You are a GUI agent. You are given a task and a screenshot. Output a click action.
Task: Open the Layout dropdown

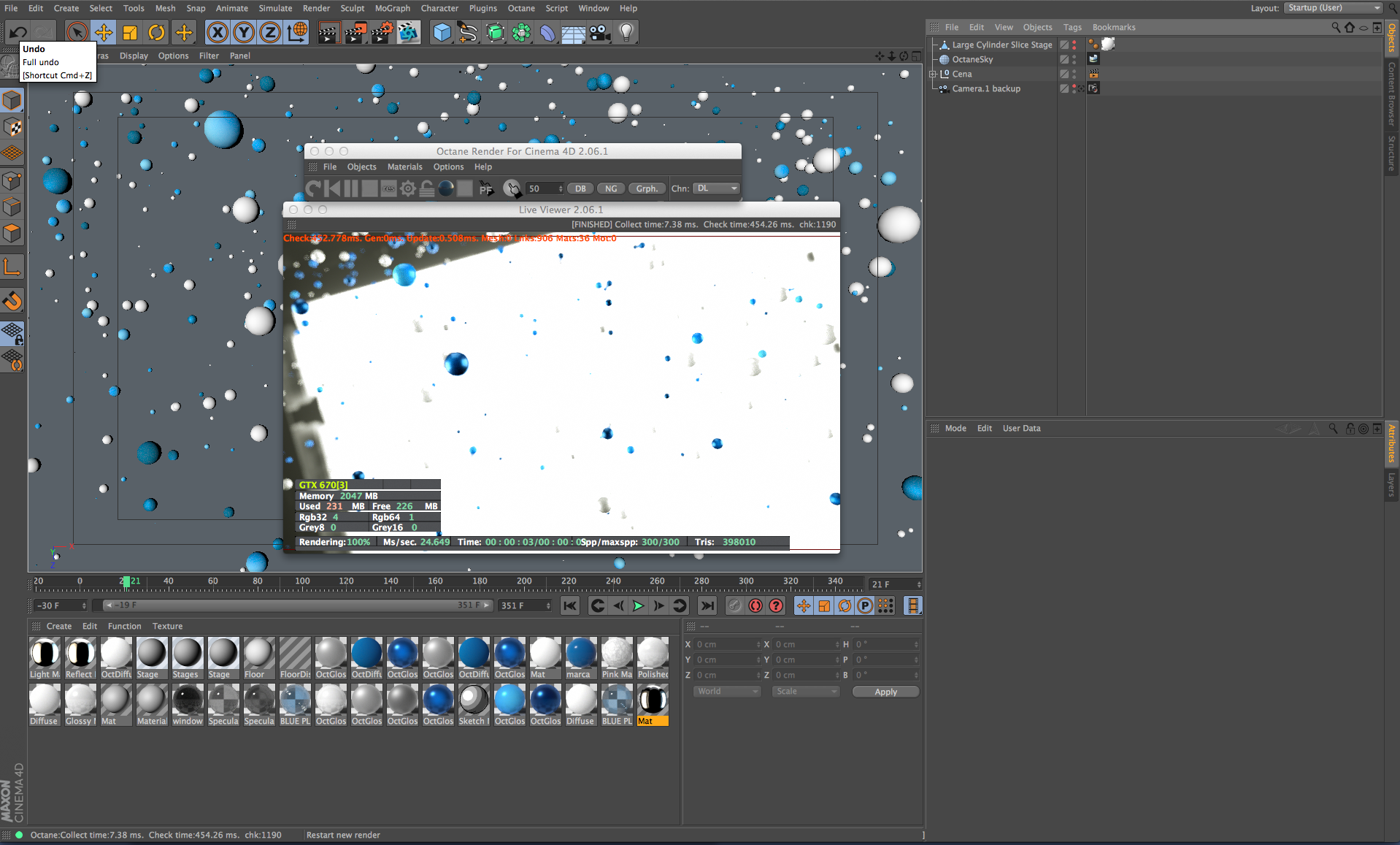1333,8
